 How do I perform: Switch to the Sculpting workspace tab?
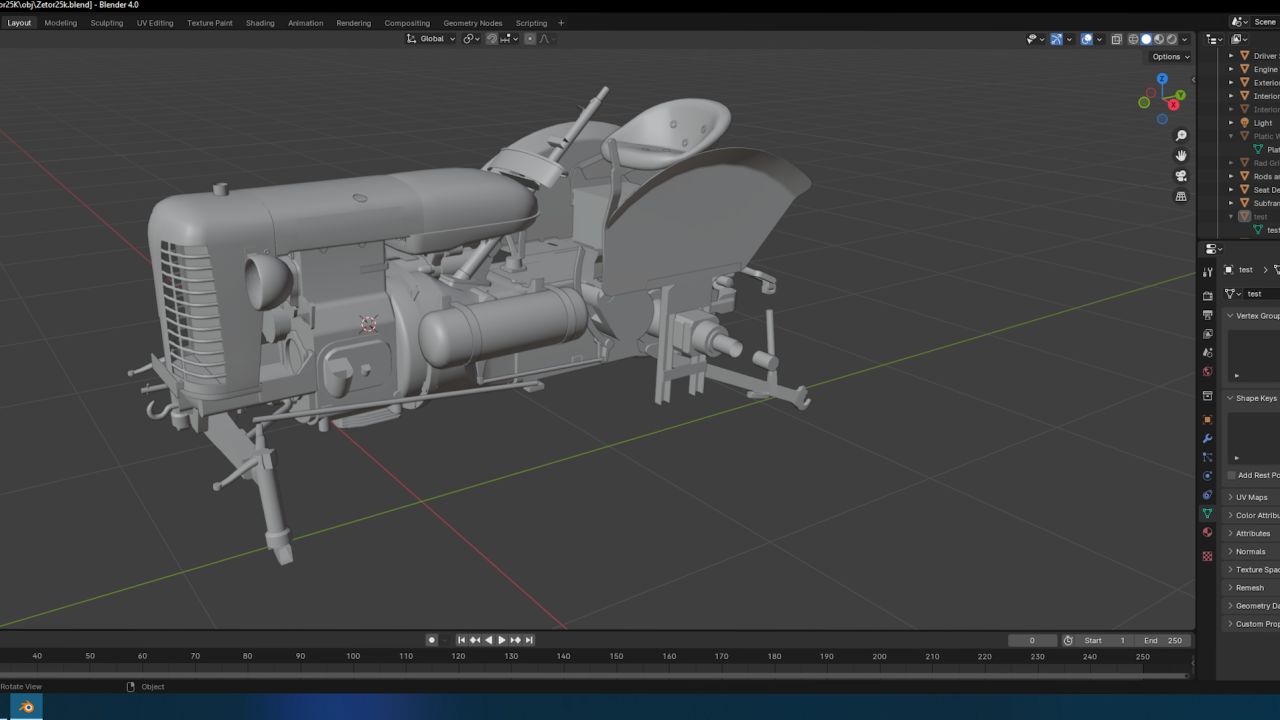click(107, 23)
